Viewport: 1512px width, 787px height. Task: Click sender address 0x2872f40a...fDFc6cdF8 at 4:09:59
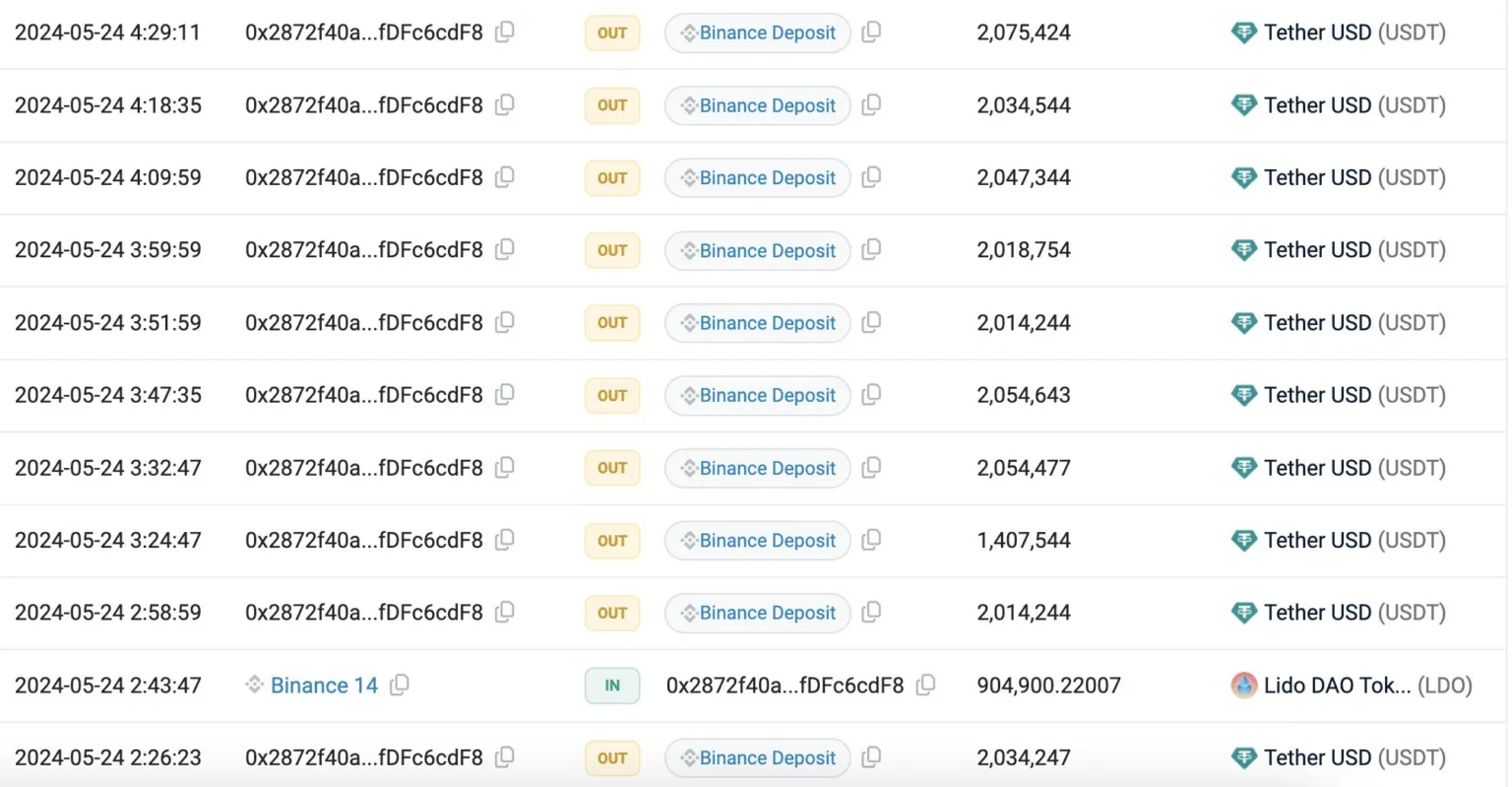tap(364, 177)
